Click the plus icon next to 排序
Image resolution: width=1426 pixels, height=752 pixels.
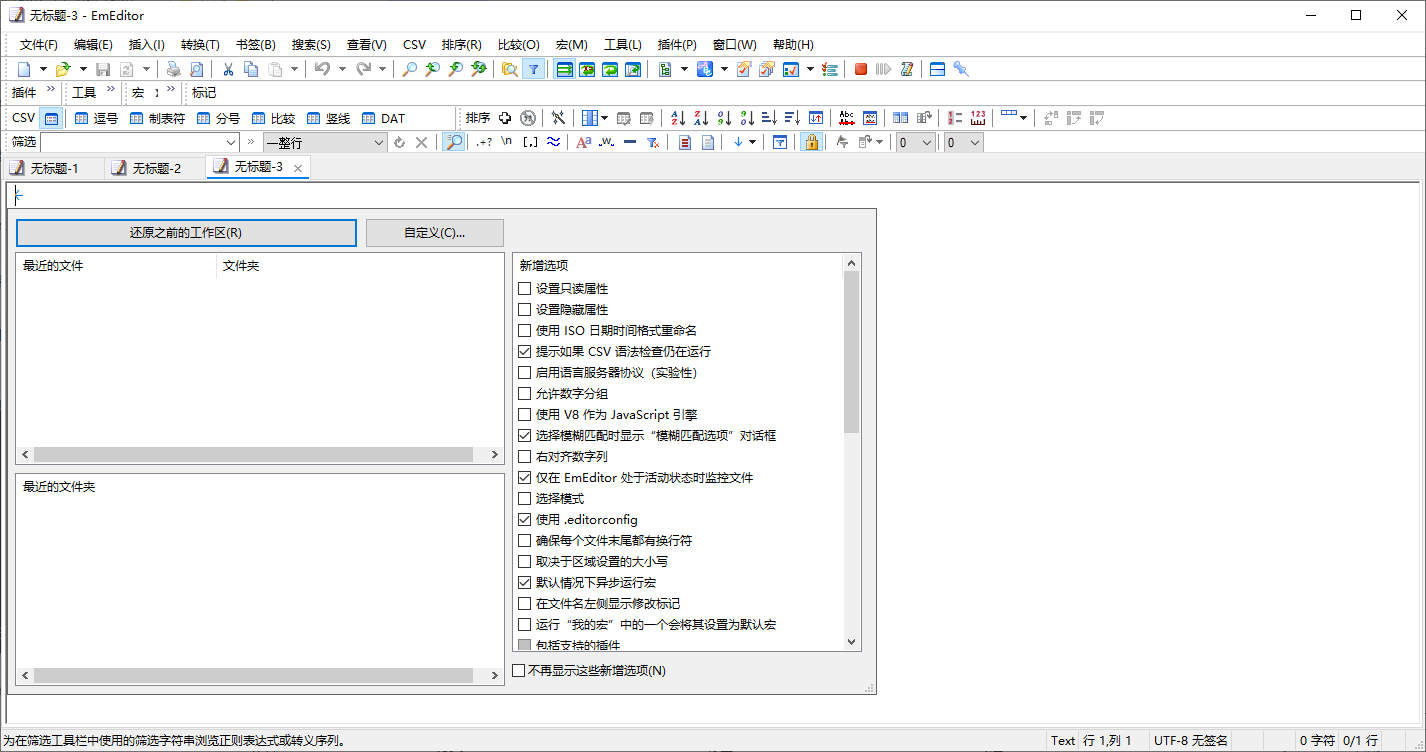(x=505, y=118)
